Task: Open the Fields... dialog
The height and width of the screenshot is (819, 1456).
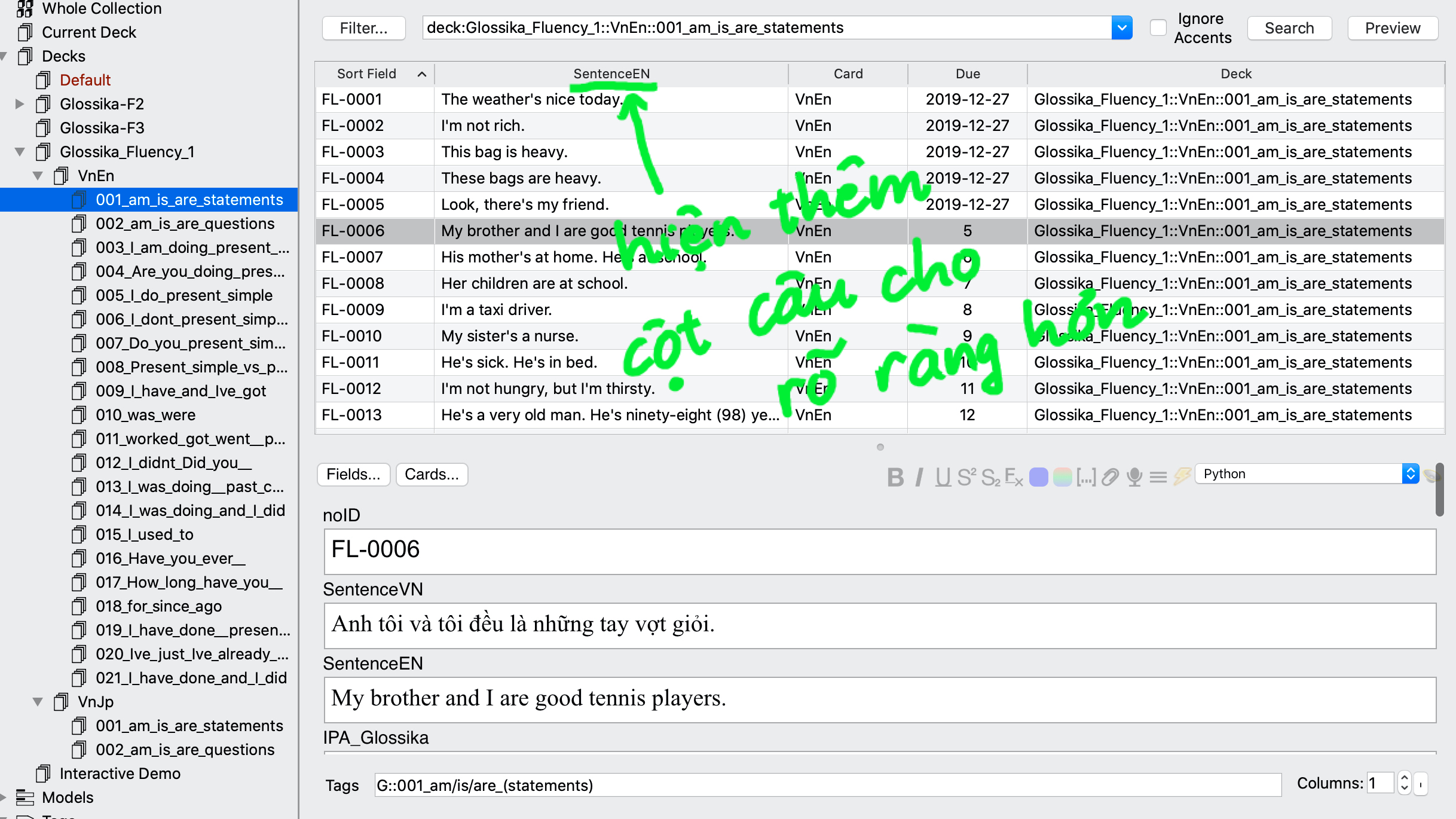Action: point(353,474)
